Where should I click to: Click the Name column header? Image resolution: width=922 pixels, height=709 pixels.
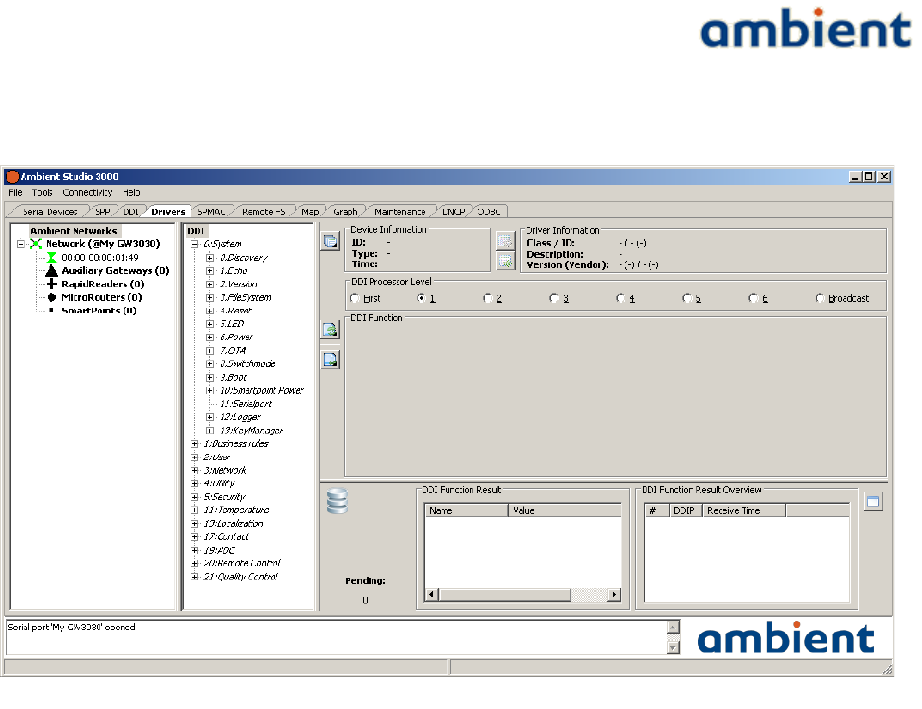466,510
